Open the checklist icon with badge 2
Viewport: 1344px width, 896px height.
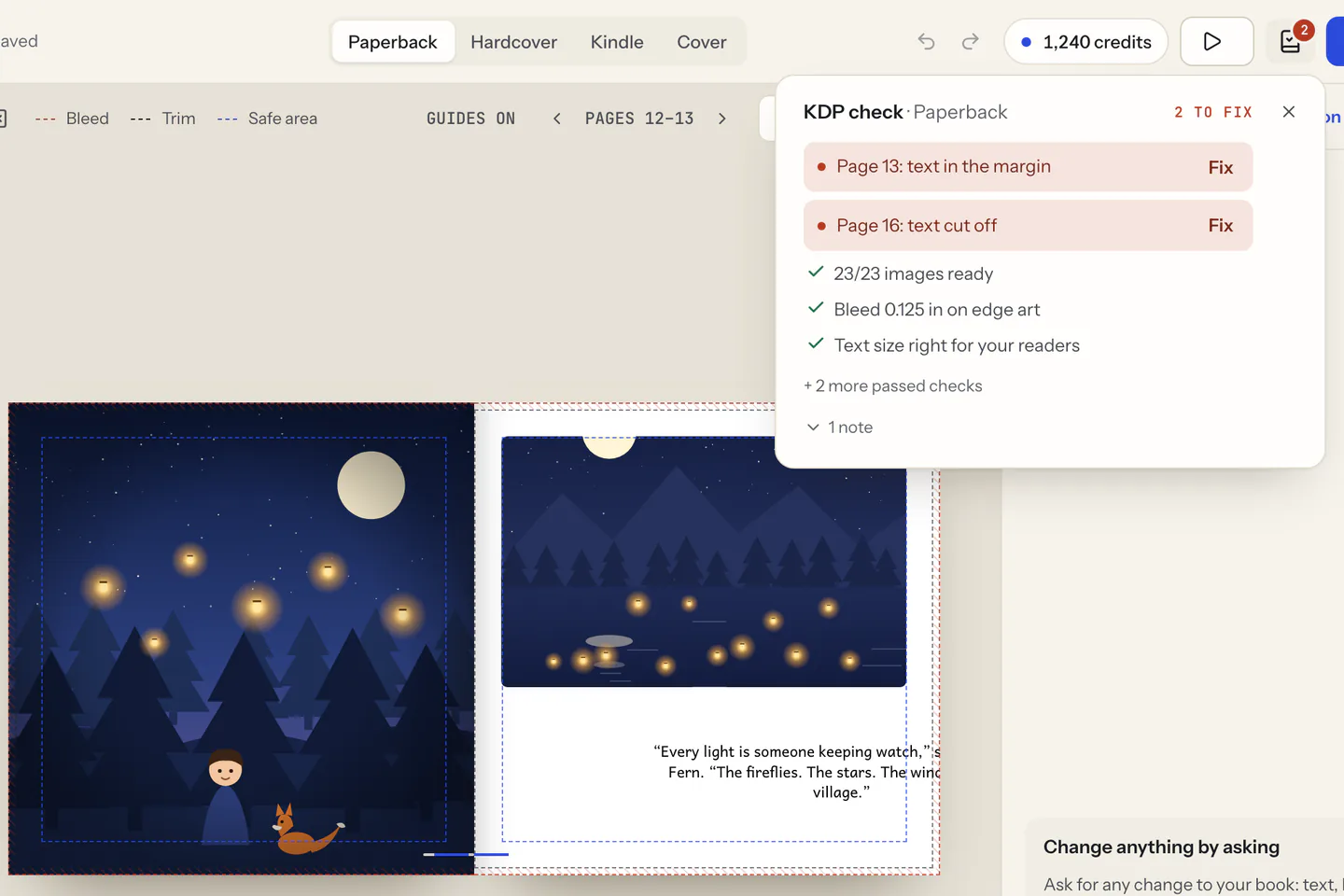[1291, 42]
